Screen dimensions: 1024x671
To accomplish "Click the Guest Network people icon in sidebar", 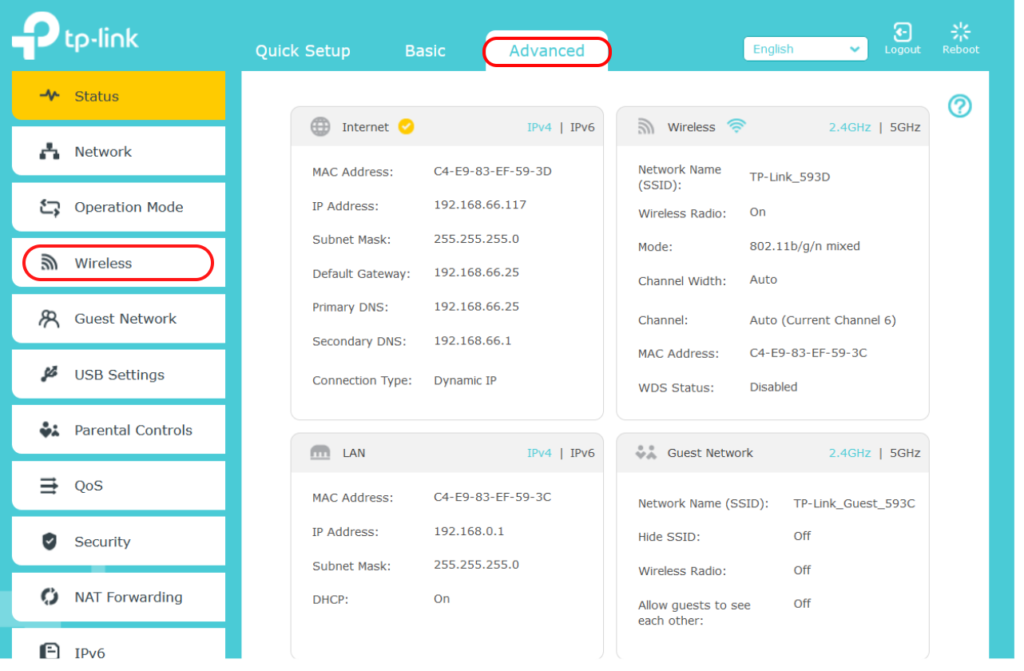I will [49, 318].
